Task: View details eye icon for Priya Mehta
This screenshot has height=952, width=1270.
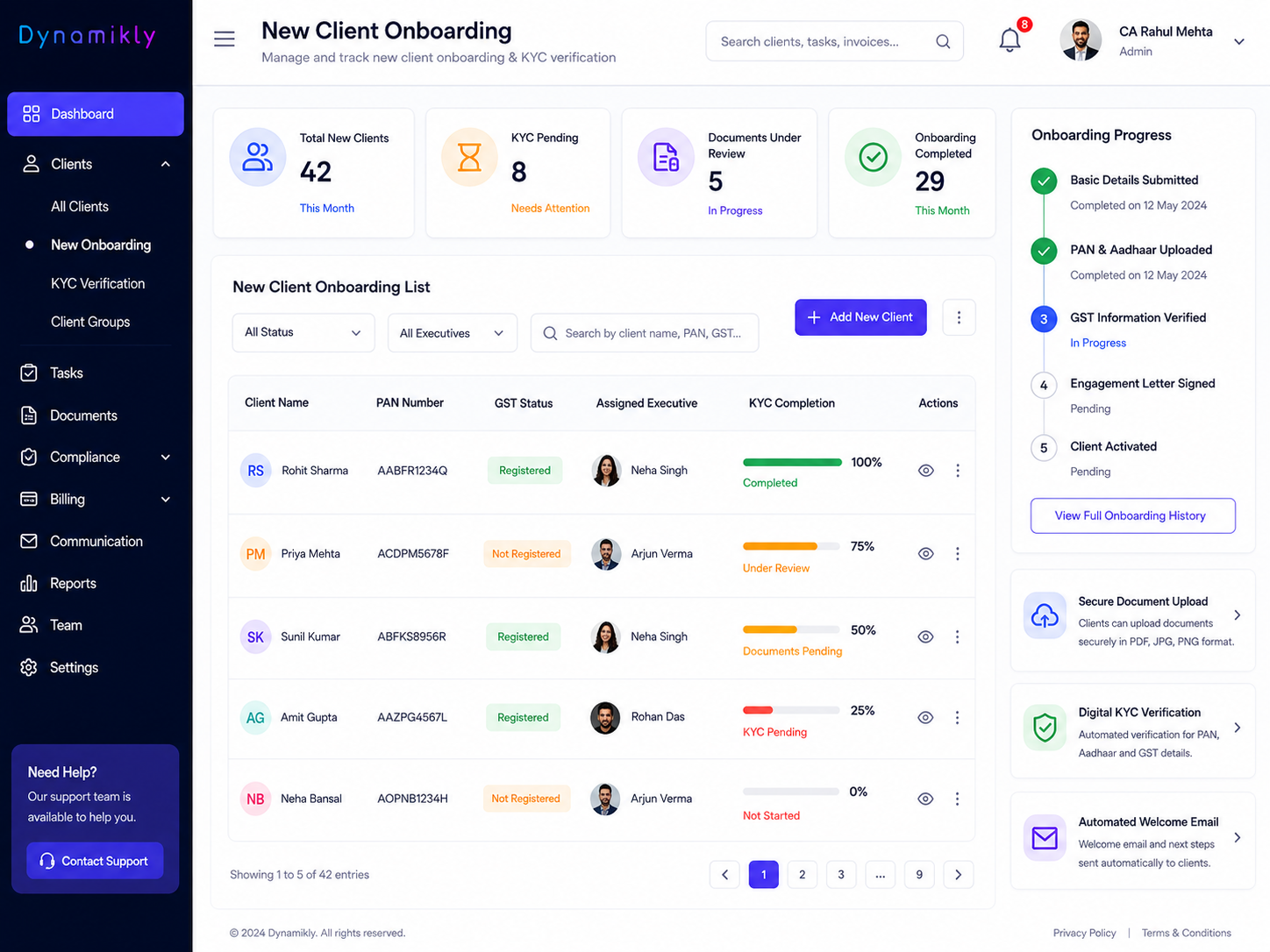Action: point(925,554)
